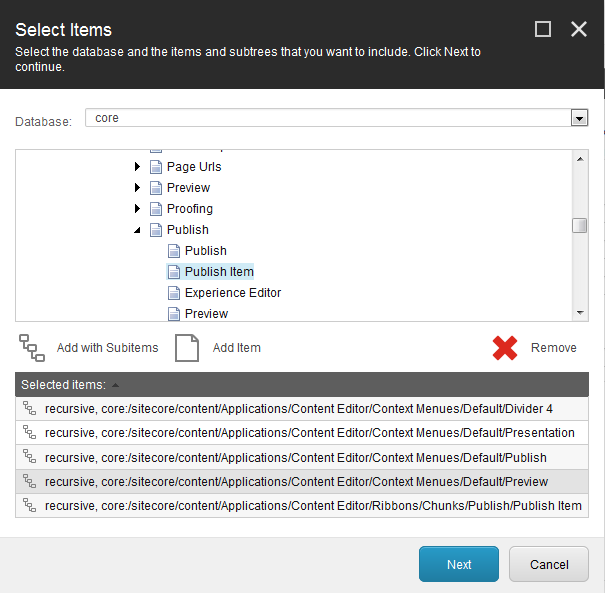Click the document icon beside Page Urls
Screen dimensions: 605x593
(156, 167)
